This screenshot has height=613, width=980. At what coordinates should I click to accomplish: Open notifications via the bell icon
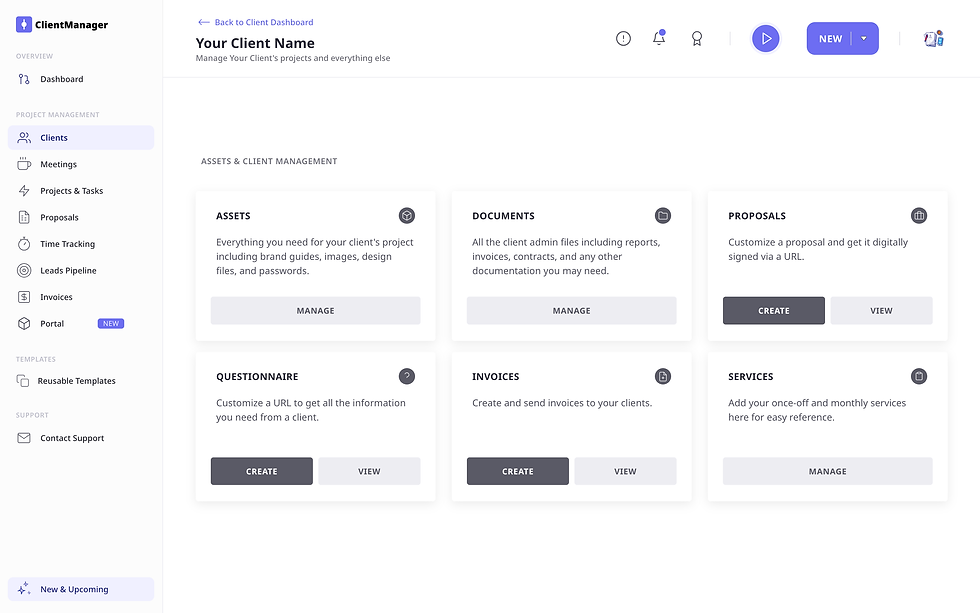pos(659,38)
